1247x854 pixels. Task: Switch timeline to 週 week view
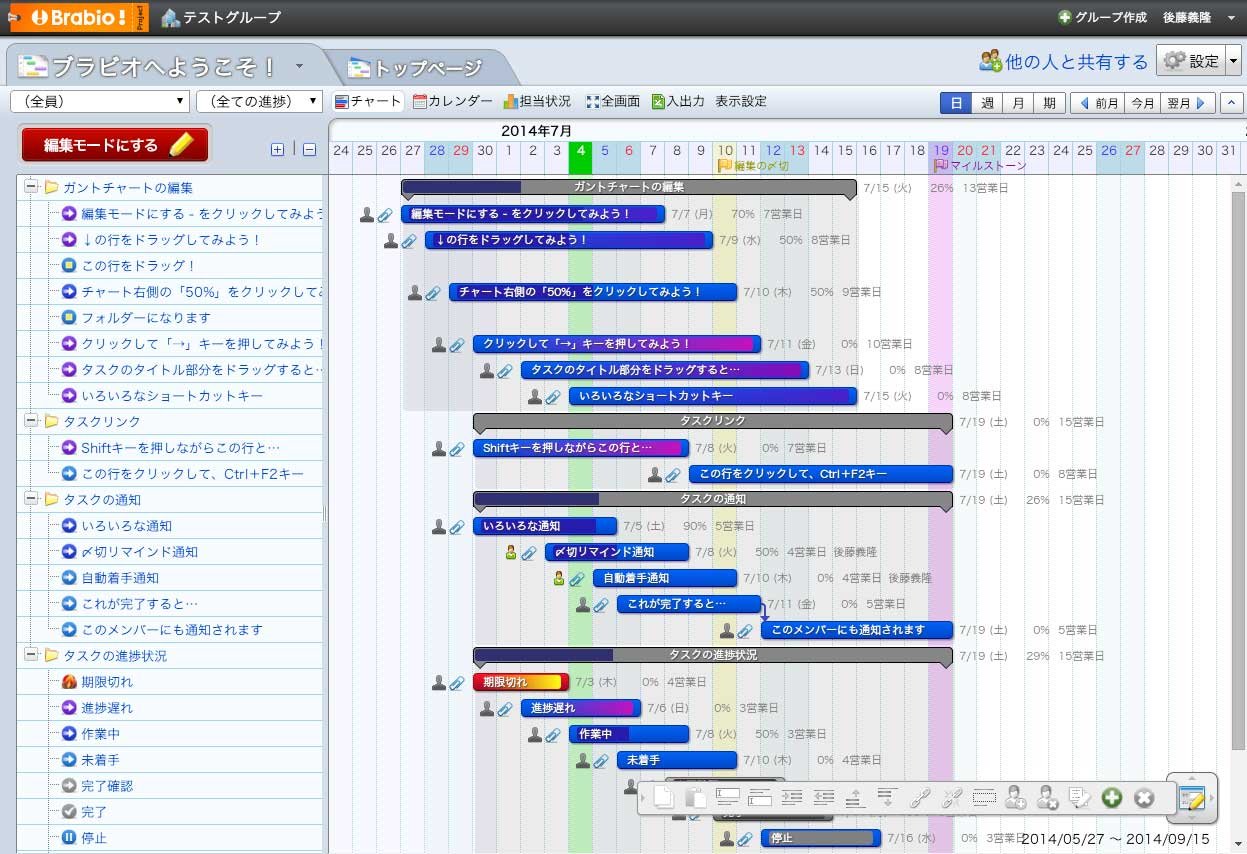pyautogui.click(x=986, y=102)
